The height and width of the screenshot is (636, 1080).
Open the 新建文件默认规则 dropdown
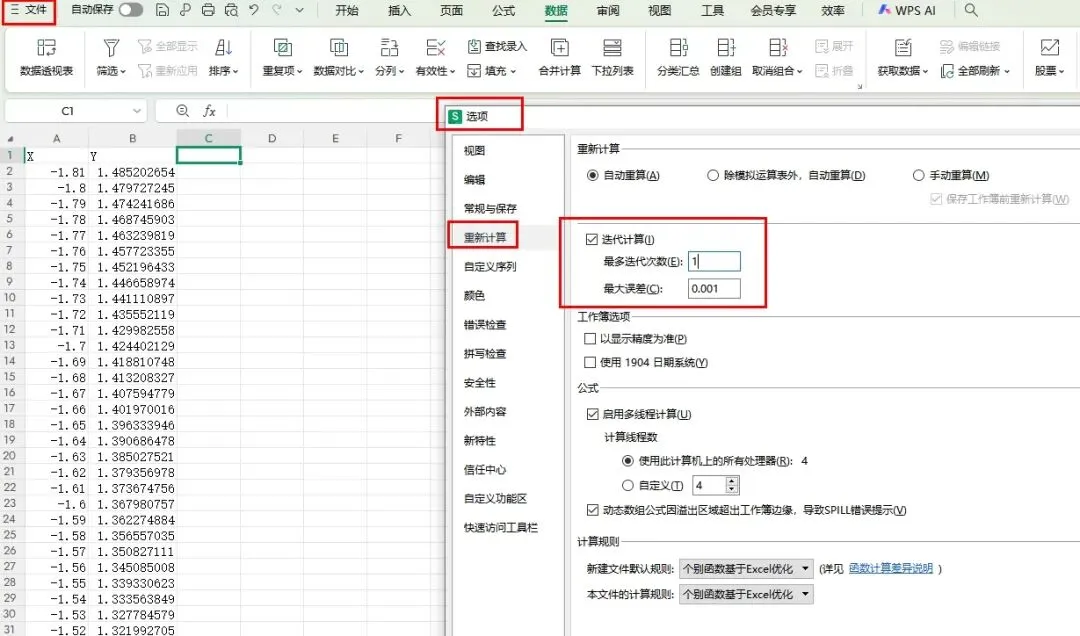(x=746, y=568)
